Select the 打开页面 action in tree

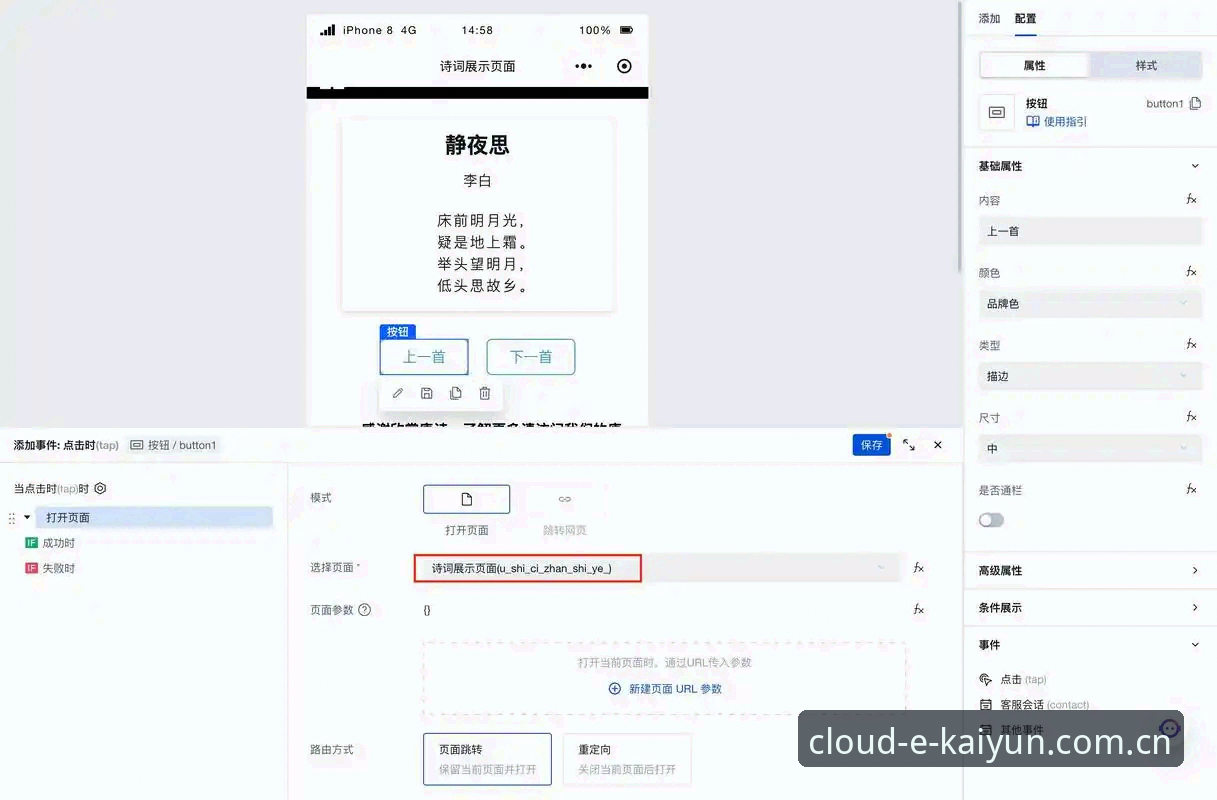(x=154, y=518)
